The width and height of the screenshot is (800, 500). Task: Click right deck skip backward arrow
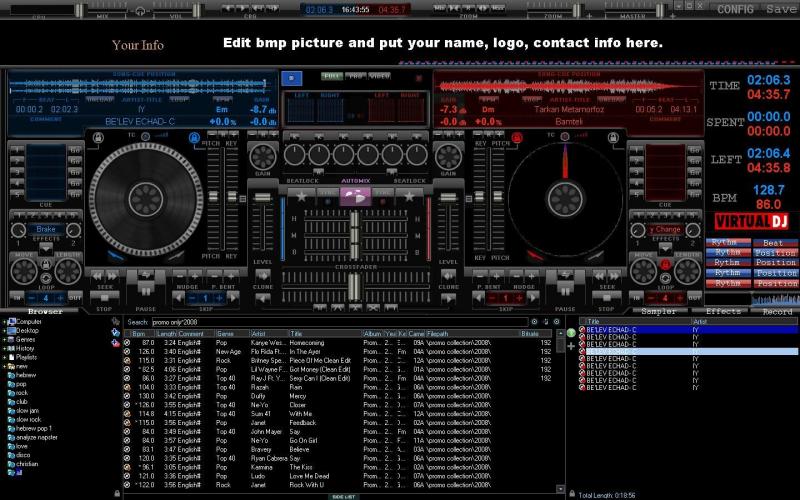479,298
